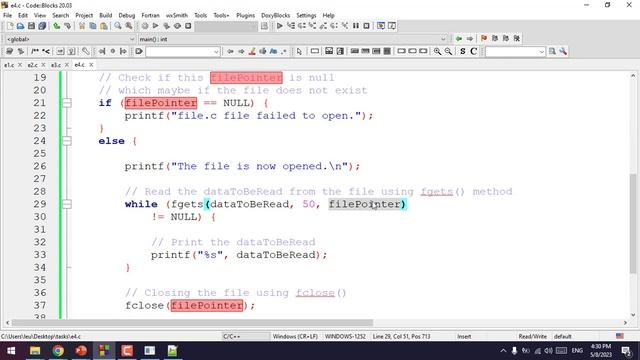Open the wxSmith menu
This screenshot has width=640, height=360.
pos(177,16)
